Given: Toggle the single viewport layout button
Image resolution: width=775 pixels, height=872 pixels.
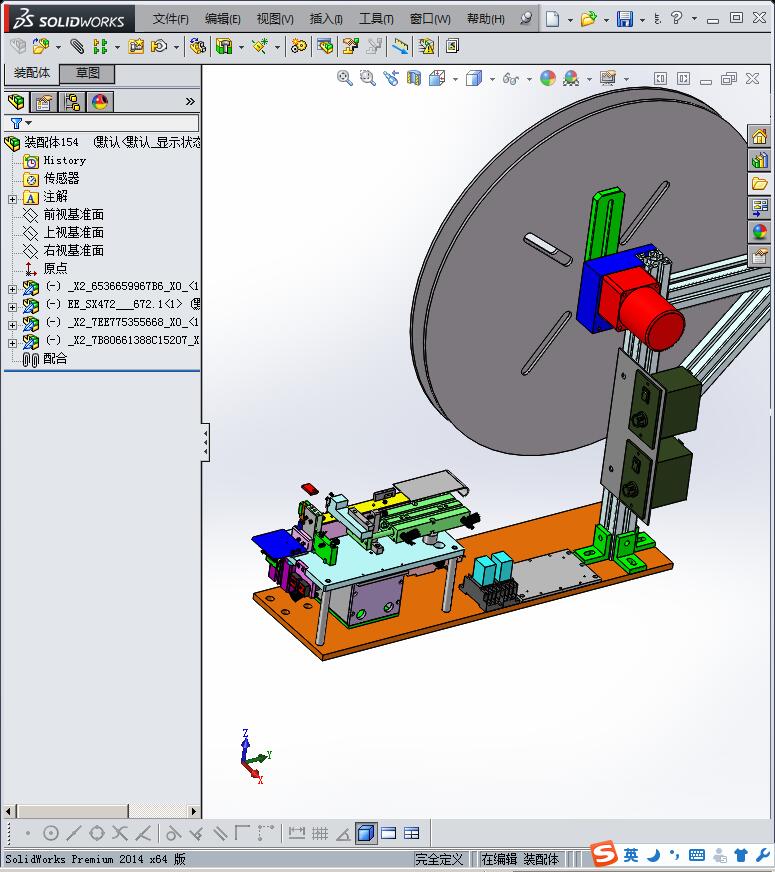Looking at the screenshot, I should [389, 833].
